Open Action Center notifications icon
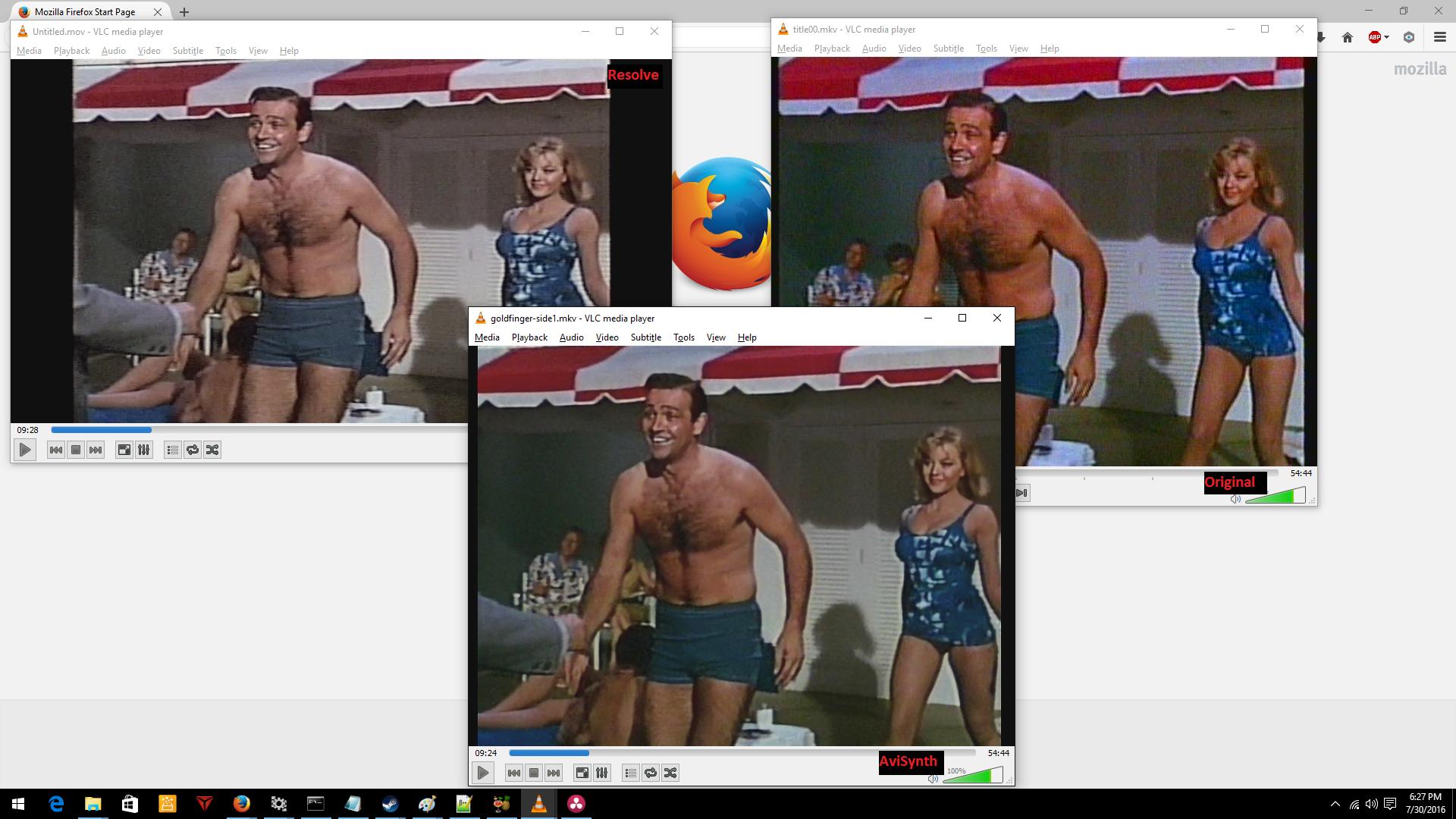 click(1390, 804)
